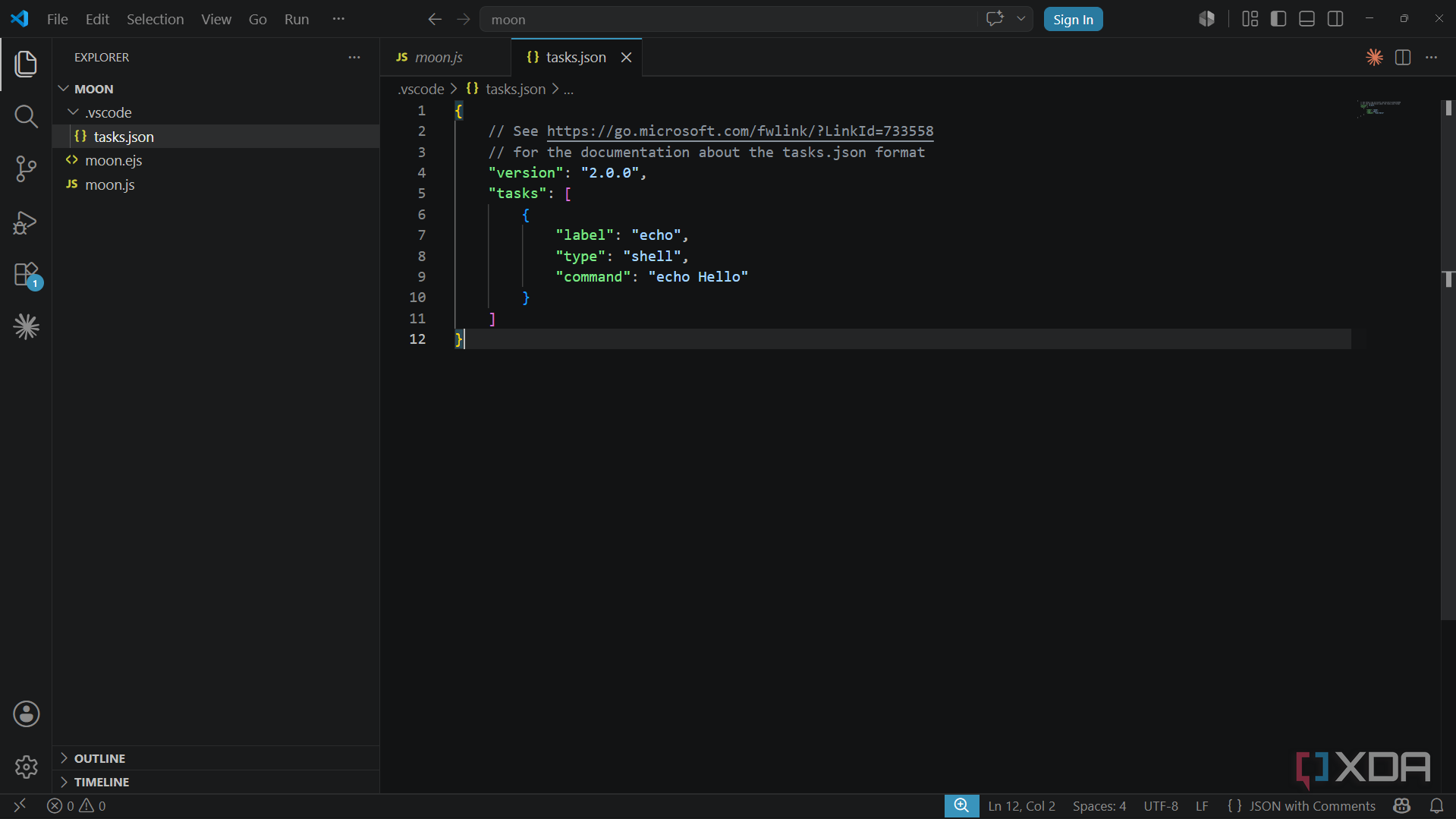Go back with the left arrow
Image resolution: width=1456 pixels, height=819 pixels.
pyautogui.click(x=435, y=19)
